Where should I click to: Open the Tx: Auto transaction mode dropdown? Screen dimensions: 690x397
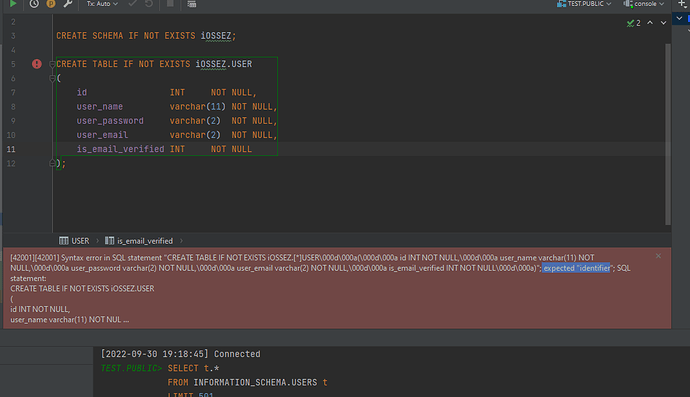[102, 4]
